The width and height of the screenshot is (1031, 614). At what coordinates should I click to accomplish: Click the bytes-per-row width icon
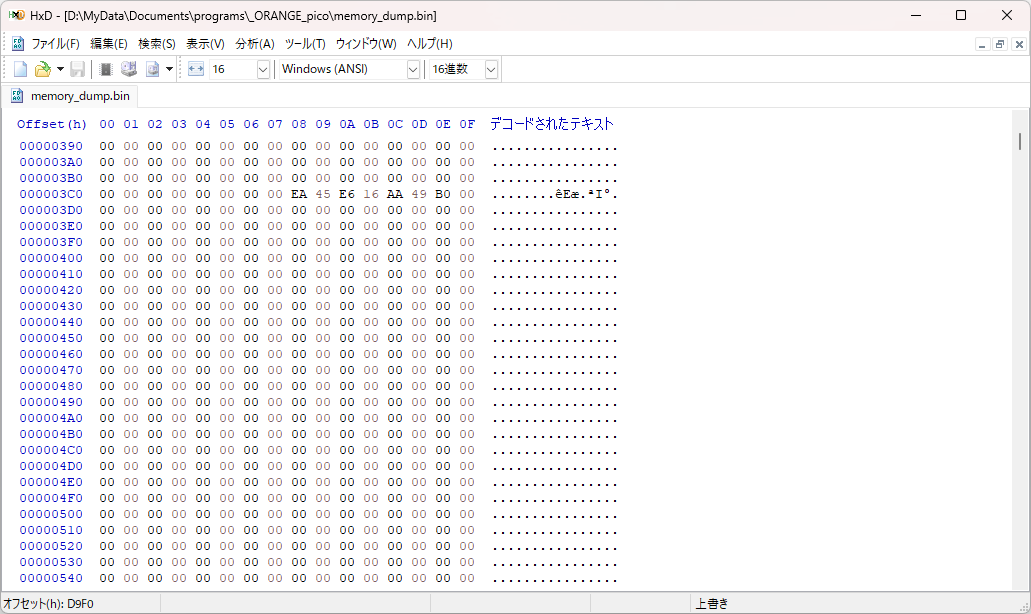click(x=195, y=68)
